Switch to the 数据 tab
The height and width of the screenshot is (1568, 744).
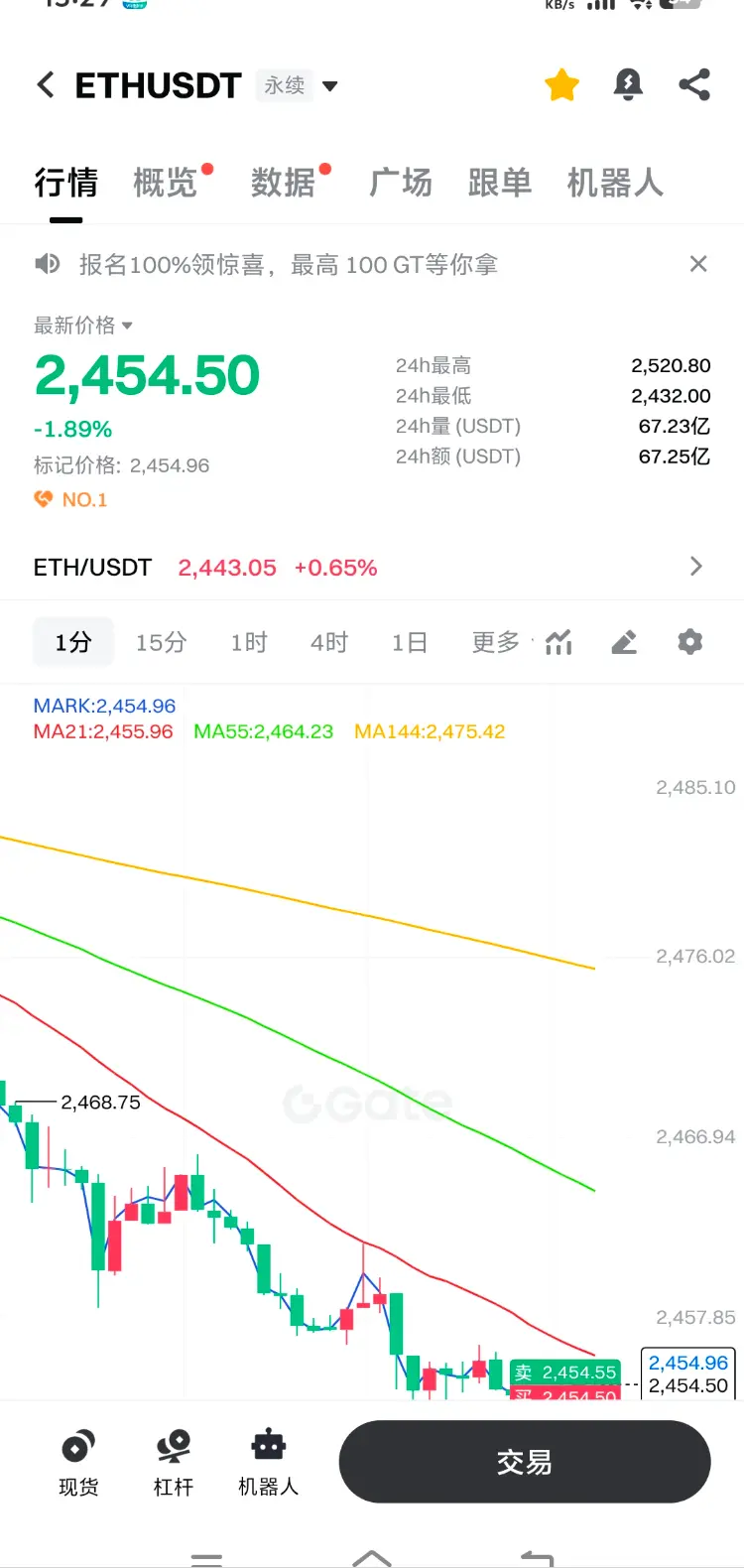point(284,183)
